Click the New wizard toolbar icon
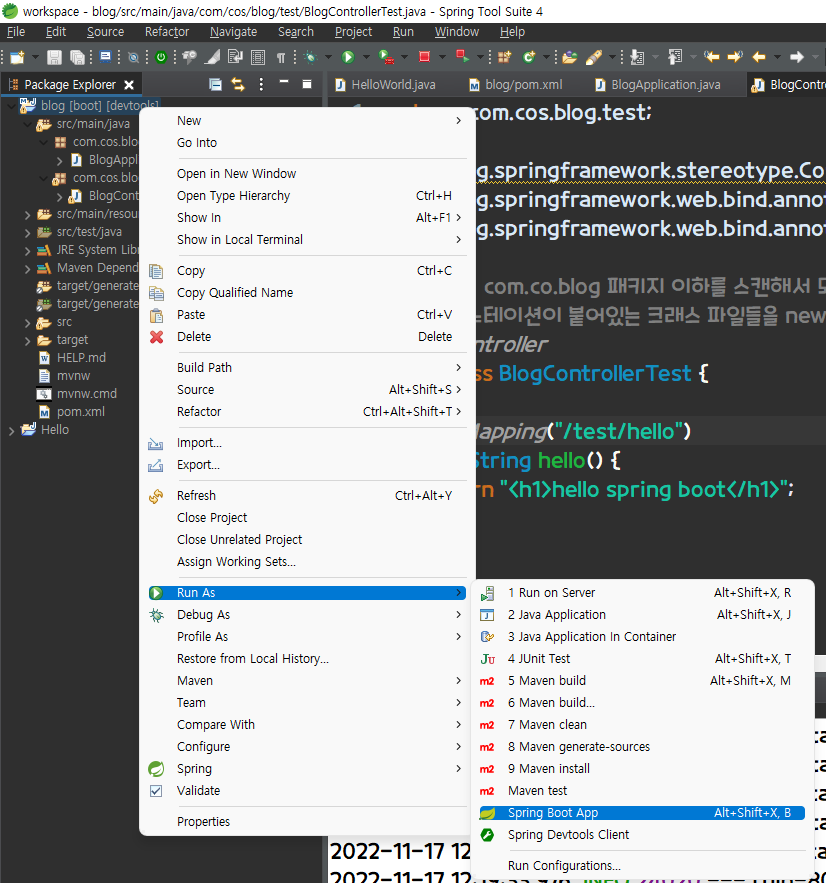 click(17, 57)
